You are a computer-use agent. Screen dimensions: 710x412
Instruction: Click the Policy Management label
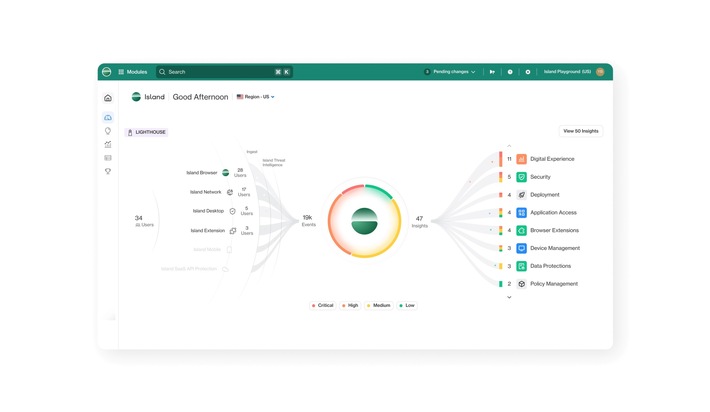click(554, 284)
